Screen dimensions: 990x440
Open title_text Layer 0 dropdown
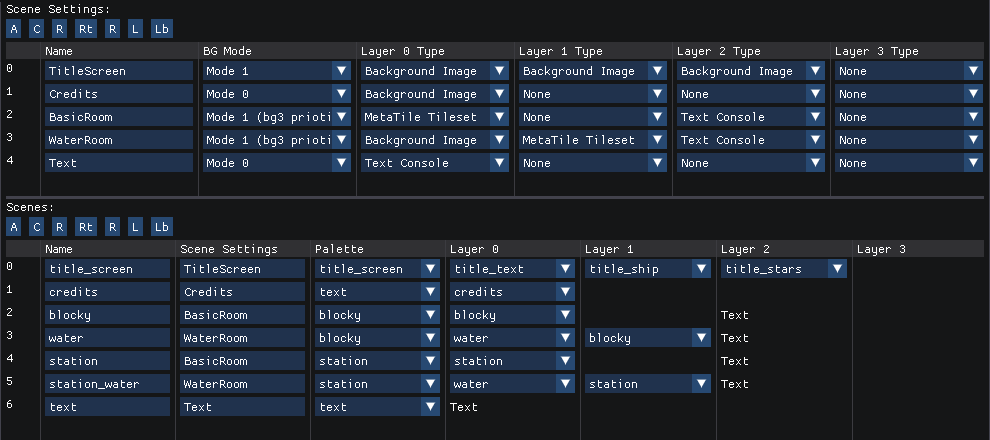tap(512, 269)
